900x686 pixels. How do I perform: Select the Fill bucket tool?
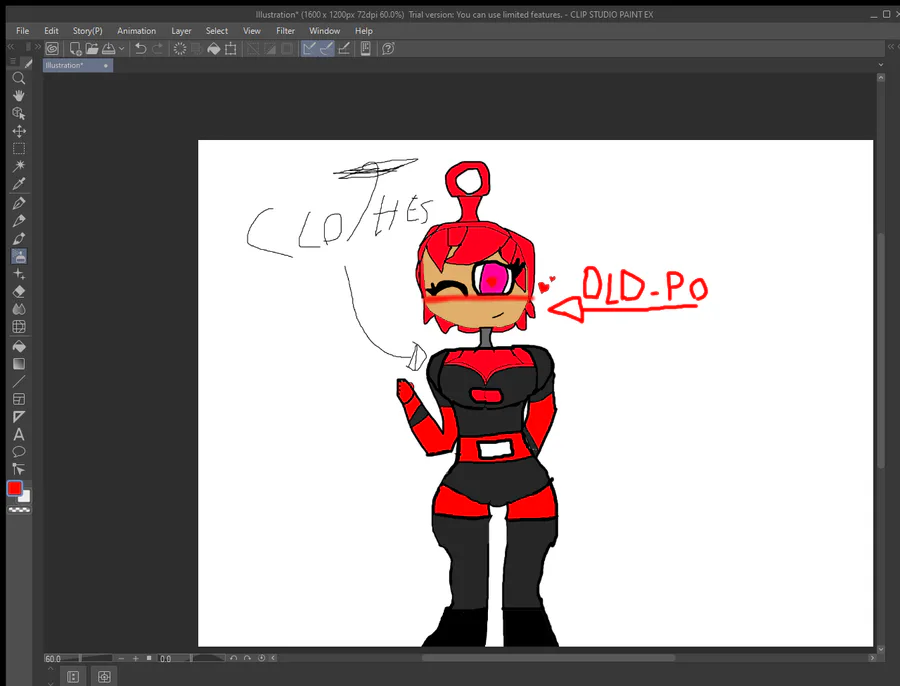point(19,346)
